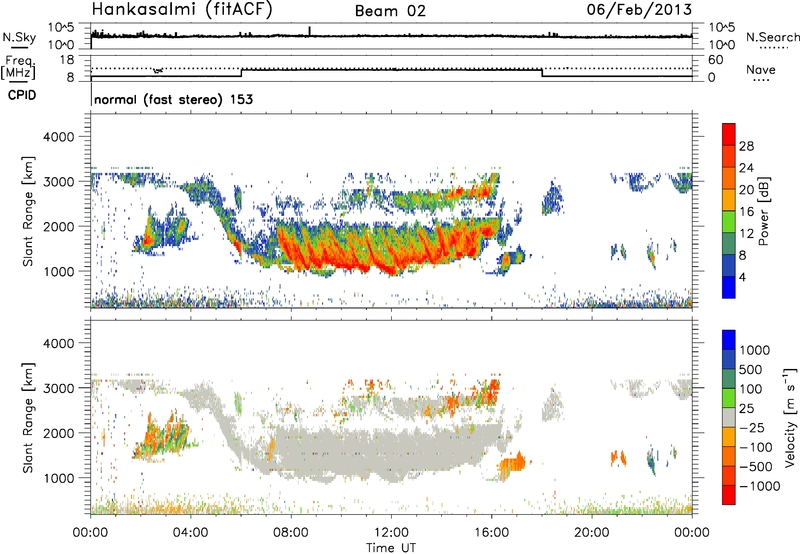The height and width of the screenshot is (554, 800).
Task: Click the '28' tick on the power colorbar
Action: point(746,146)
